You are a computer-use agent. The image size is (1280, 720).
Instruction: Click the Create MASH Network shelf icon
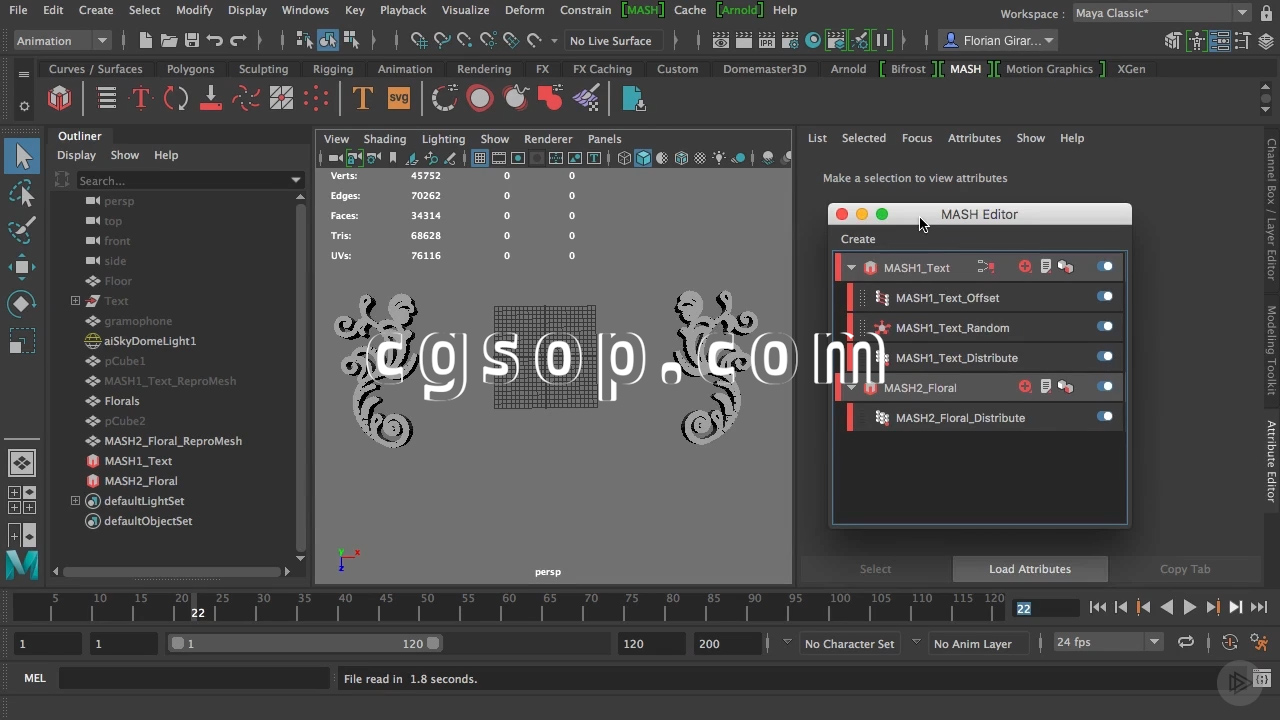[60, 98]
